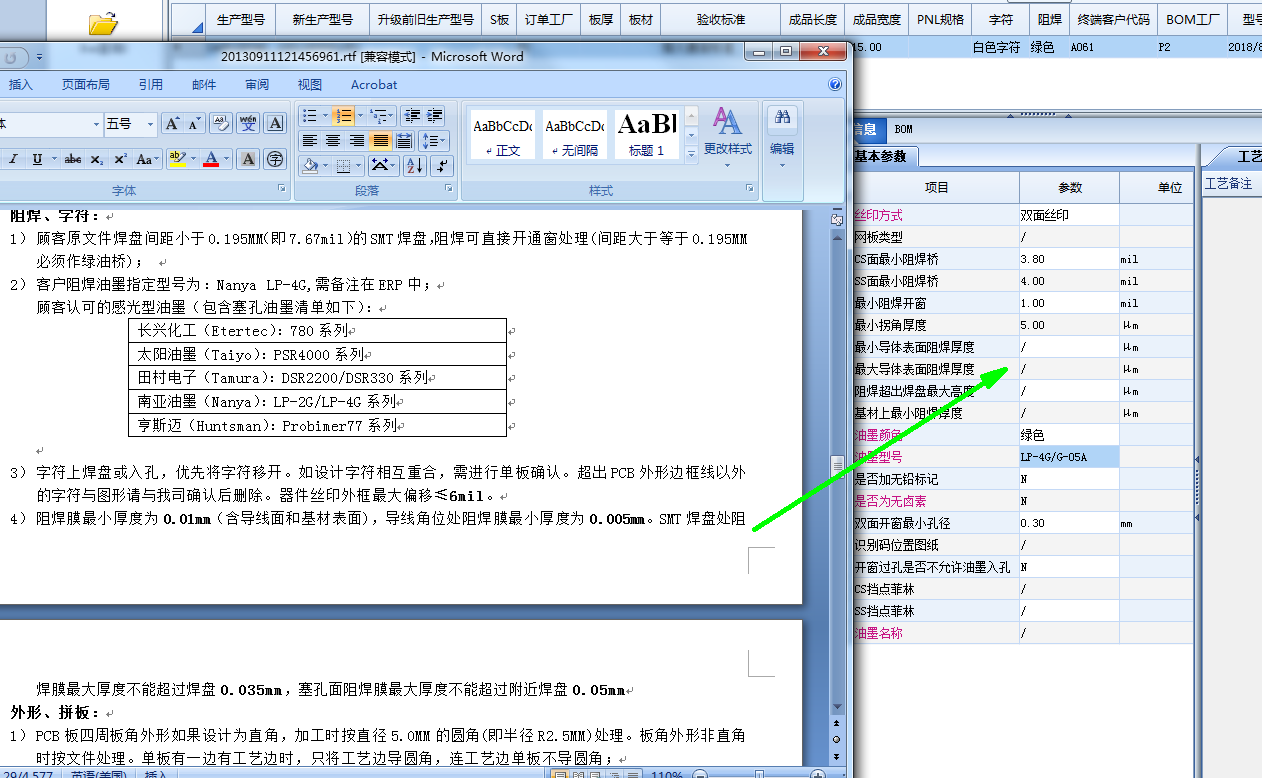
Task: Apply red font color
Action: (x=211, y=159)
